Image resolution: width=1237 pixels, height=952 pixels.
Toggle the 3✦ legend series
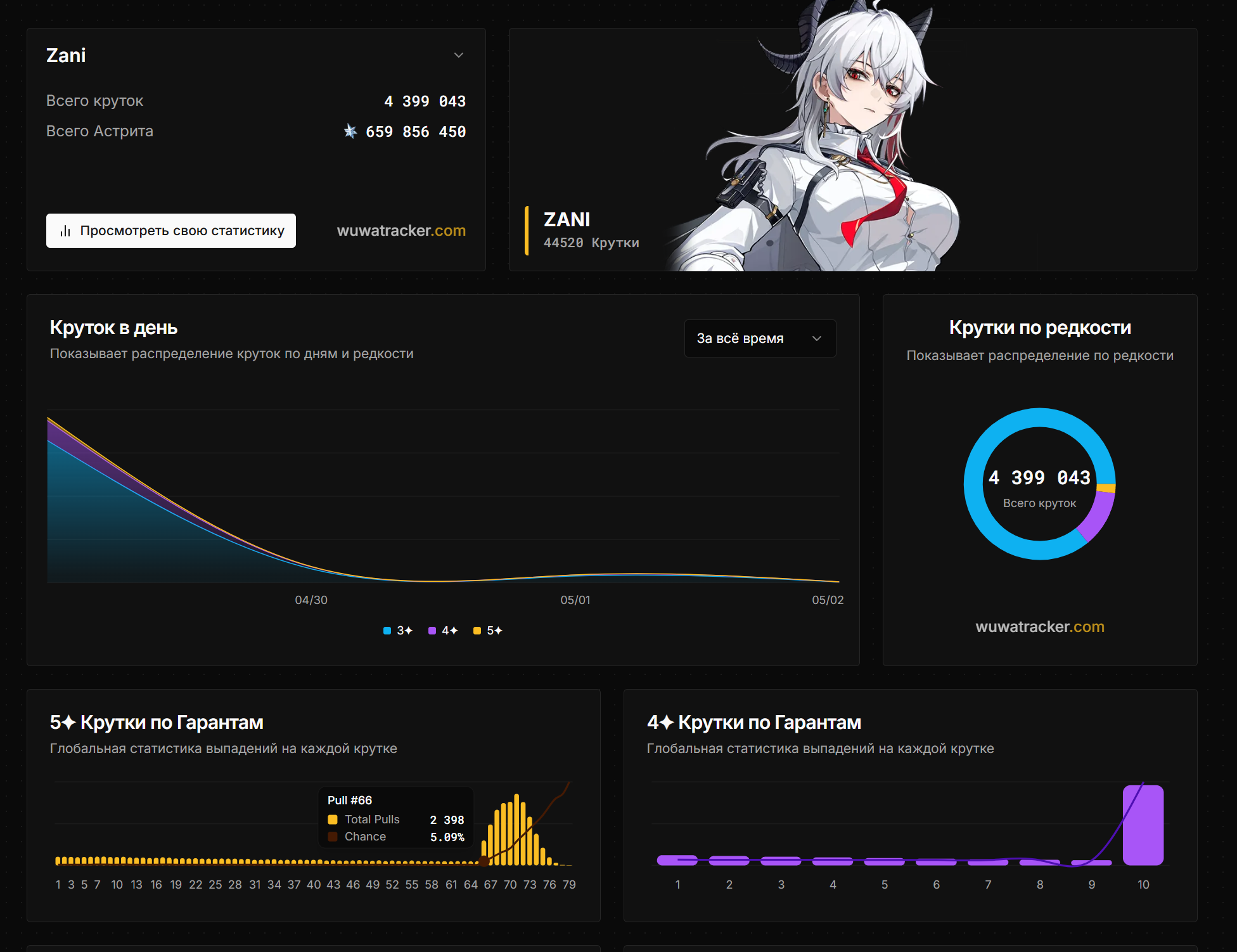pyautogui.click(x=398, y=631)
